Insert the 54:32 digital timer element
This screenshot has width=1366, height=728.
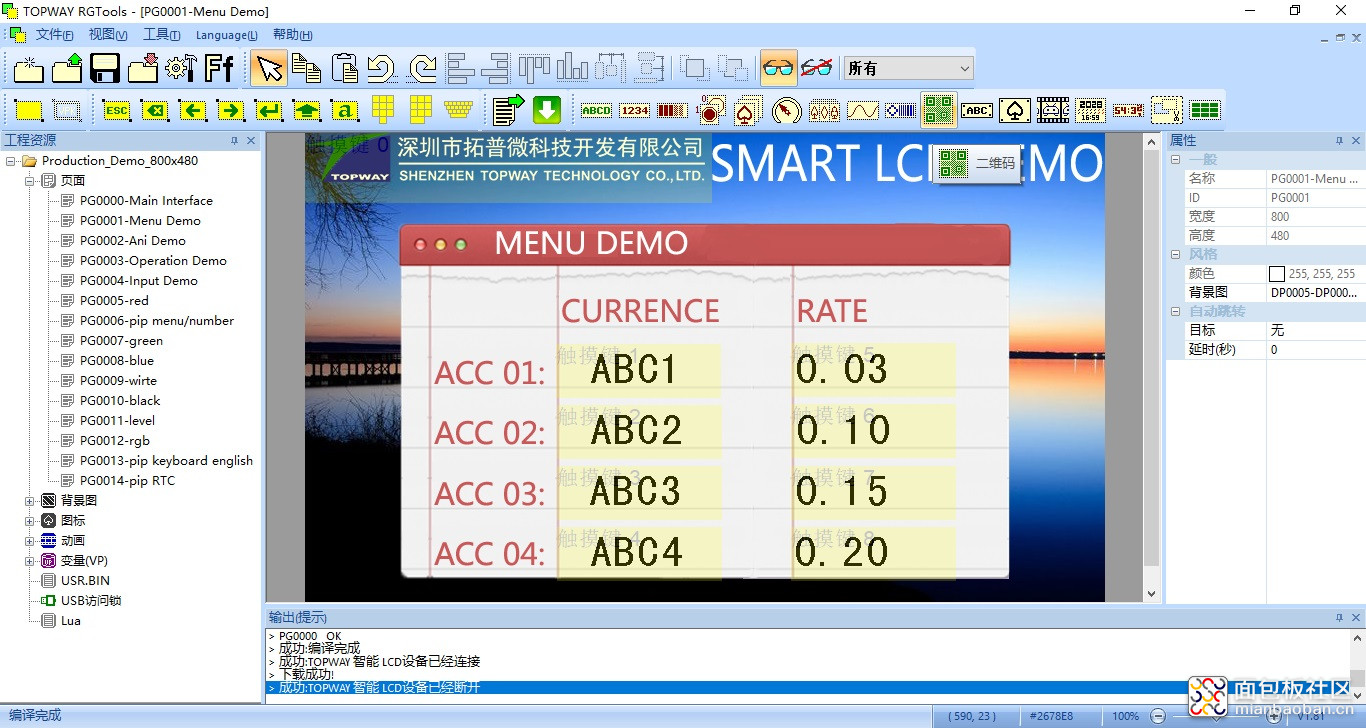(1128, 110)
